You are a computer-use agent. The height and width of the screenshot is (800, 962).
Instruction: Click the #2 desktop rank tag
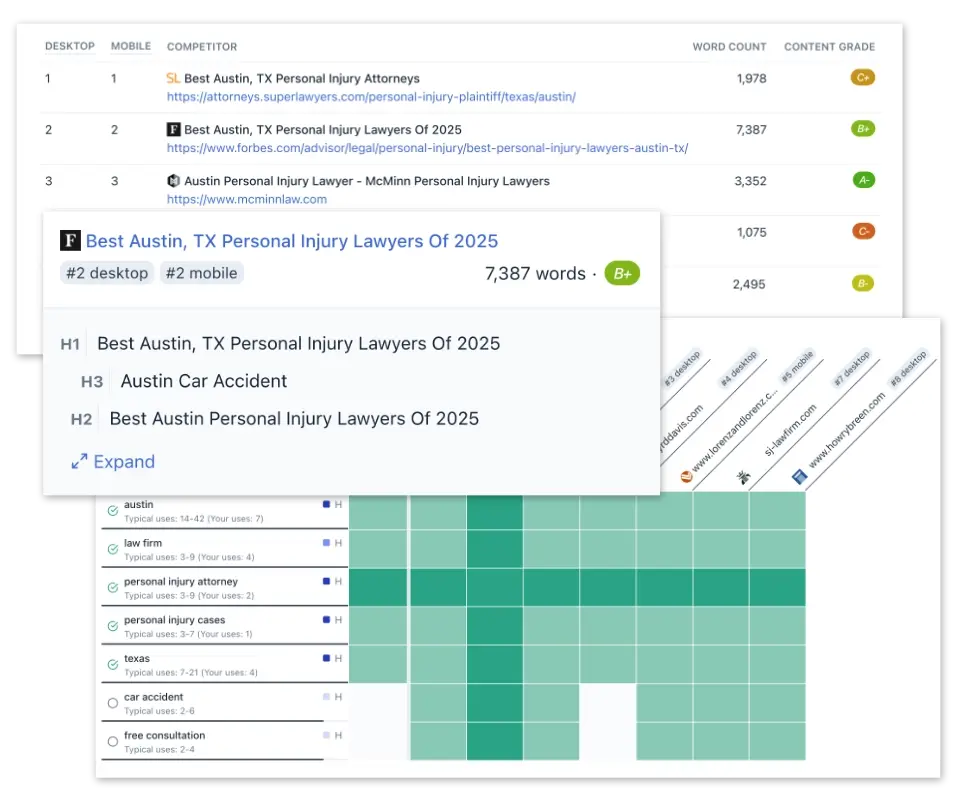tap(107, 273)
